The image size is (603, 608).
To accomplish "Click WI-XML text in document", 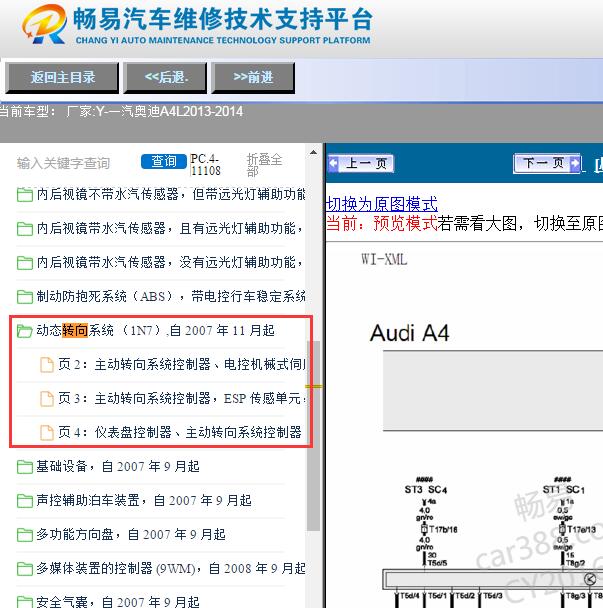I will (x=384, y=259).
